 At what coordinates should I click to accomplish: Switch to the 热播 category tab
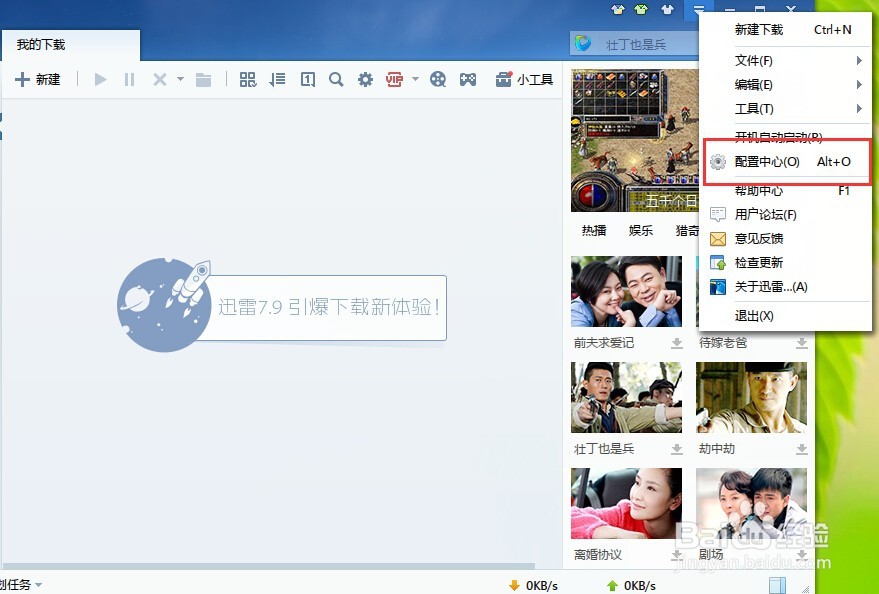(594, 230)
